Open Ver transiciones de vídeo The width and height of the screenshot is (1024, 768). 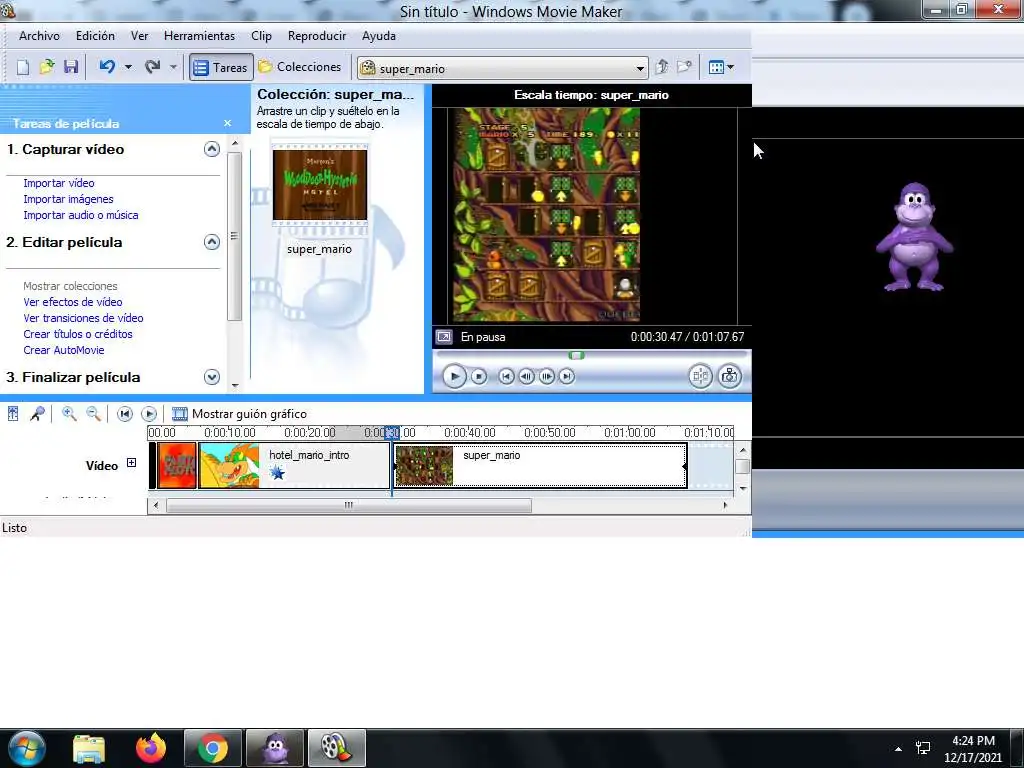point(83,318)
